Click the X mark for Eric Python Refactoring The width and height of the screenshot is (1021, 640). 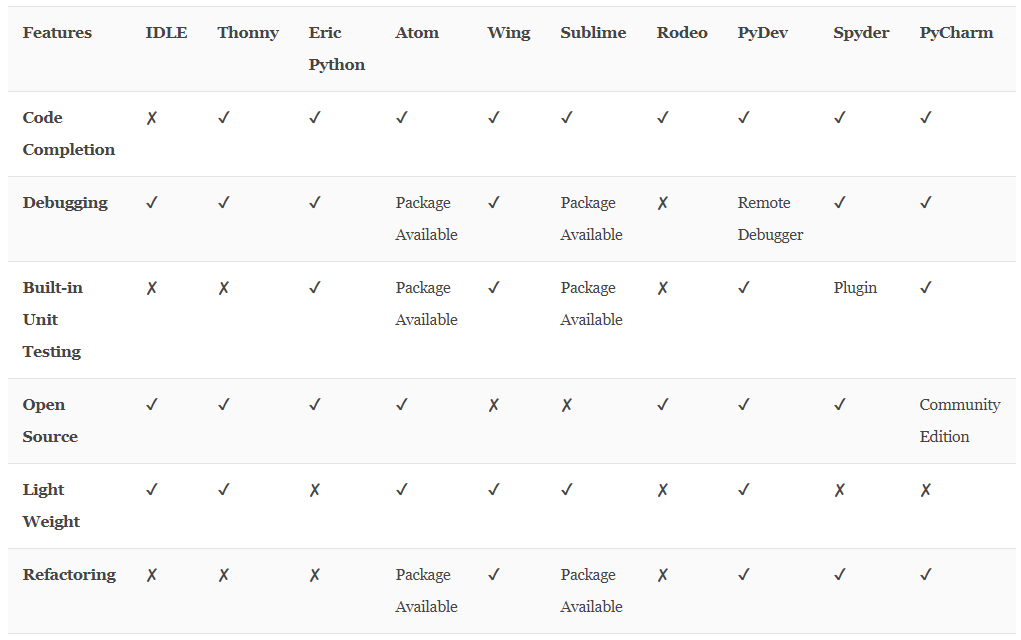click(x=315, y=575)
